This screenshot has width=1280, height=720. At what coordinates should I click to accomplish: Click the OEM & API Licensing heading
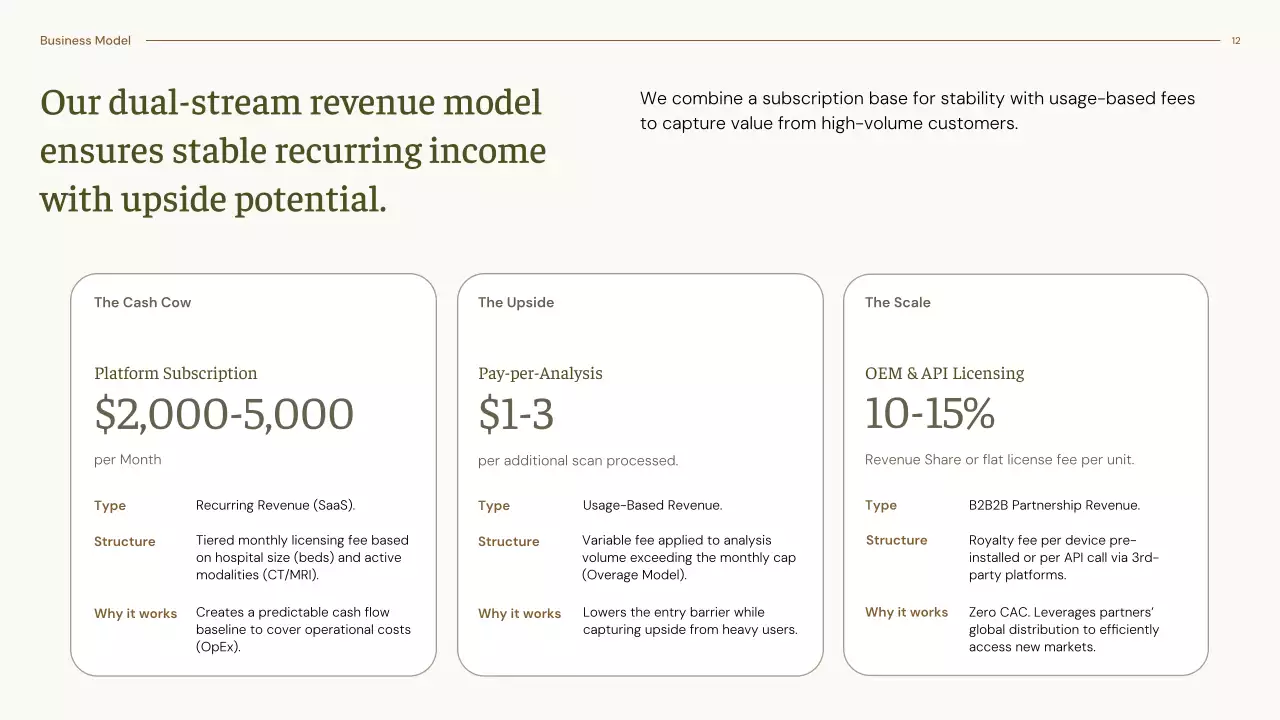[x=944, y=374]
